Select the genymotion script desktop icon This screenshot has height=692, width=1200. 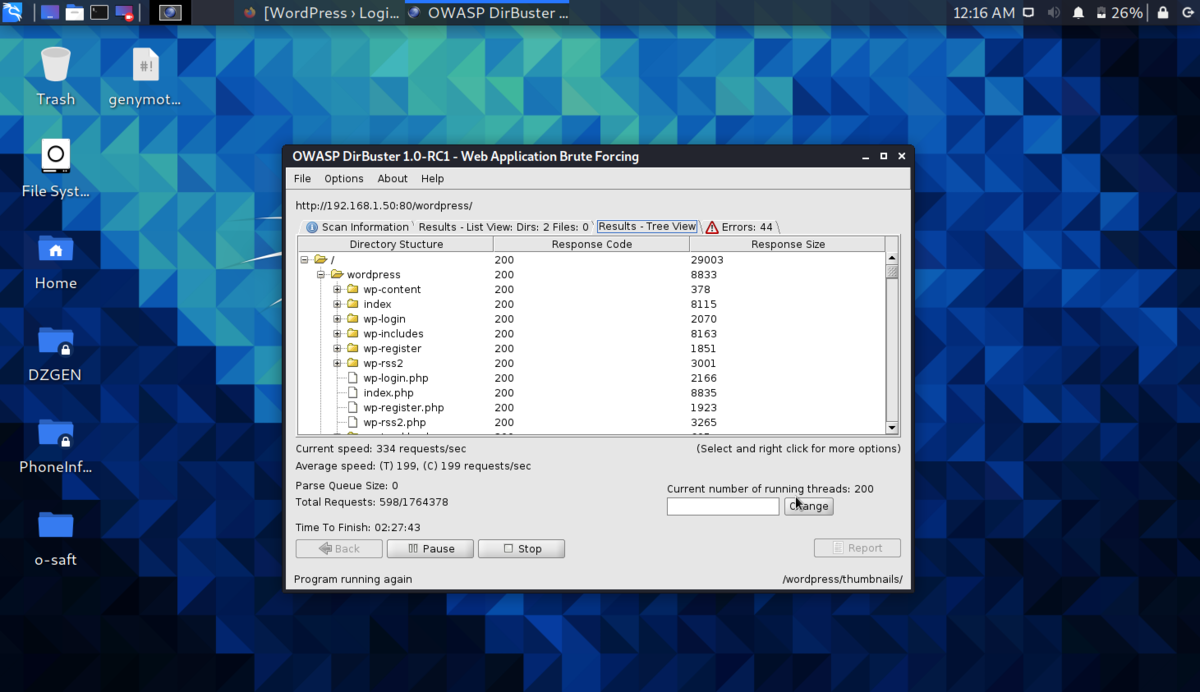pyautogui.click(x=145, y=77)
